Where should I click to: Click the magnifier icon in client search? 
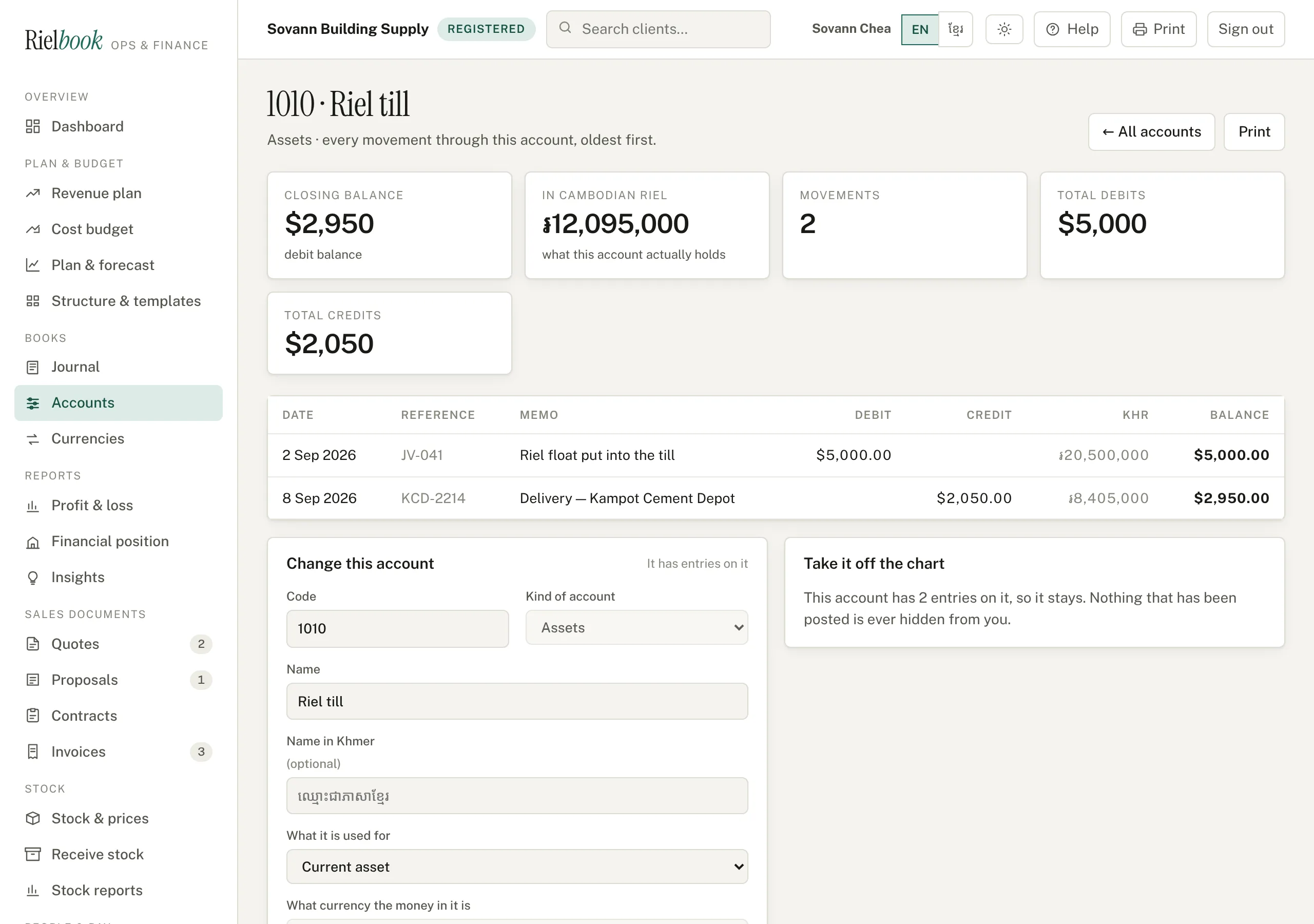click(565, 28)
